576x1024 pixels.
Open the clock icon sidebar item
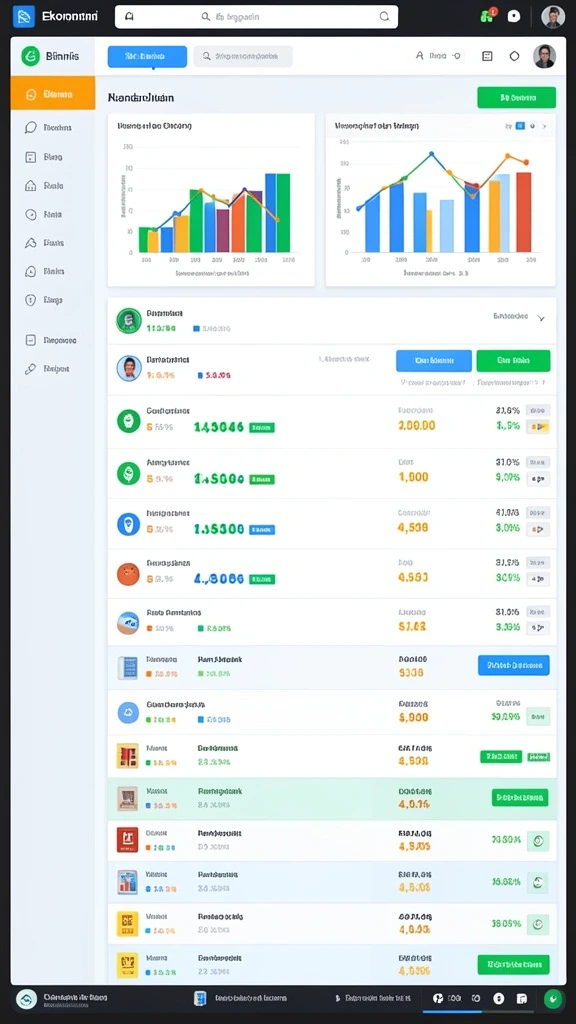pos(30,214)
